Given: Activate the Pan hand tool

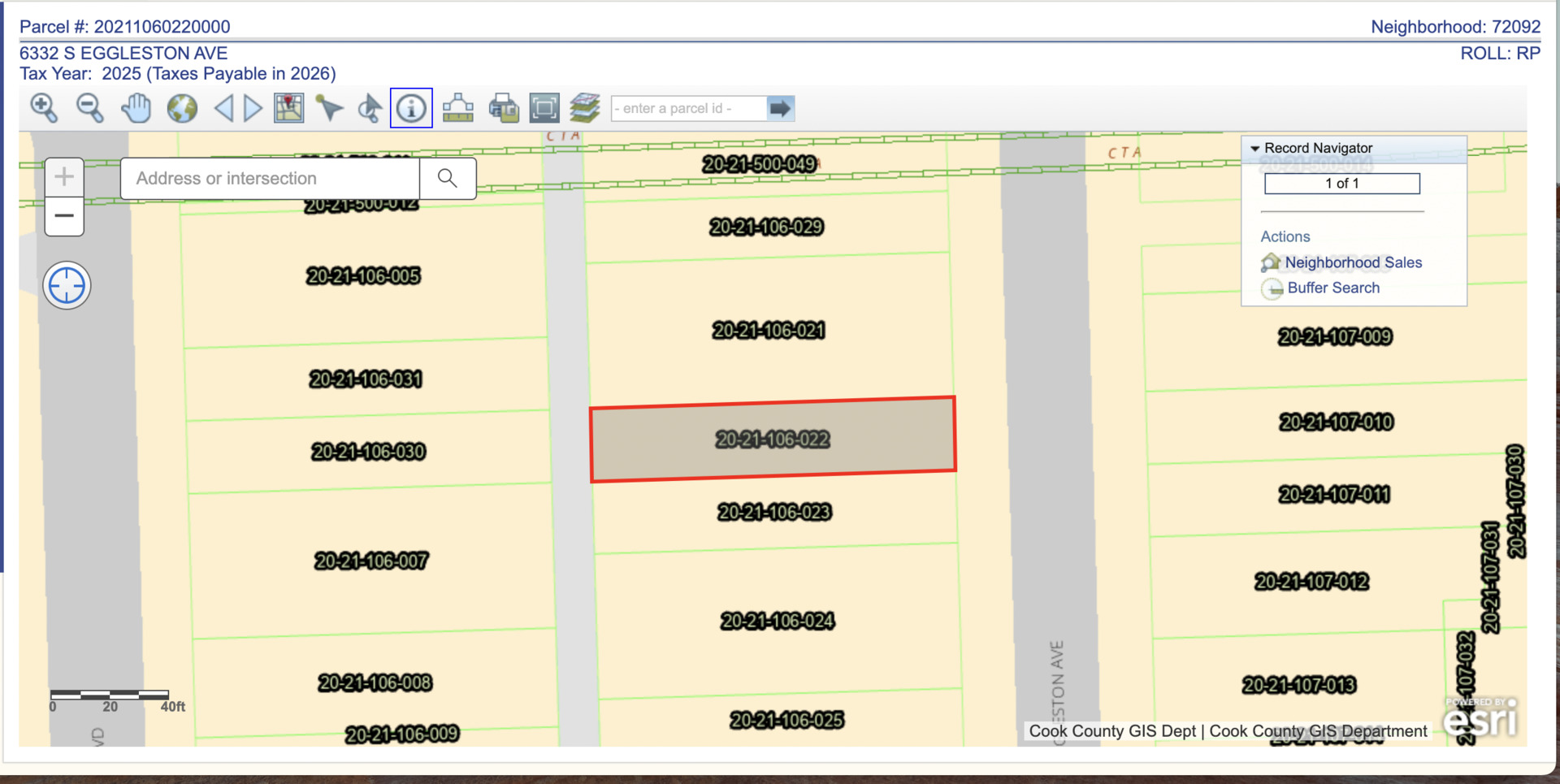Looking at the screenshot, I should pyautogui.click(x=136, y=108).
